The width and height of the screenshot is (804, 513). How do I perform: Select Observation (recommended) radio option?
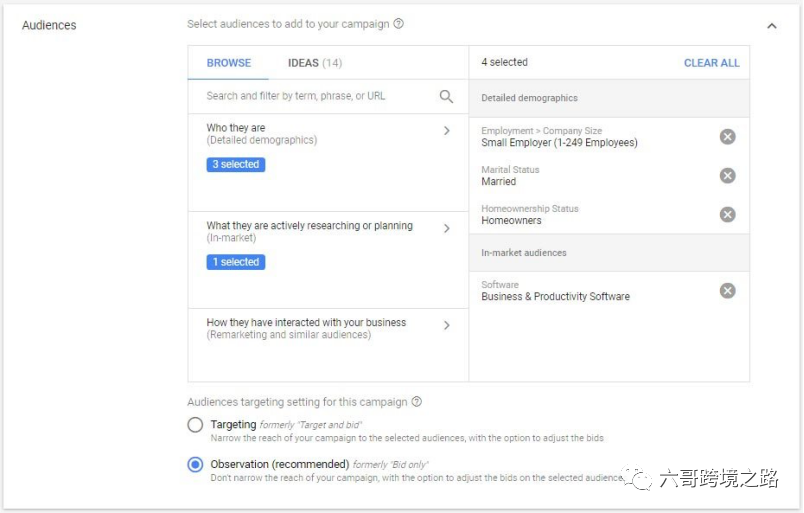point(195,465)
